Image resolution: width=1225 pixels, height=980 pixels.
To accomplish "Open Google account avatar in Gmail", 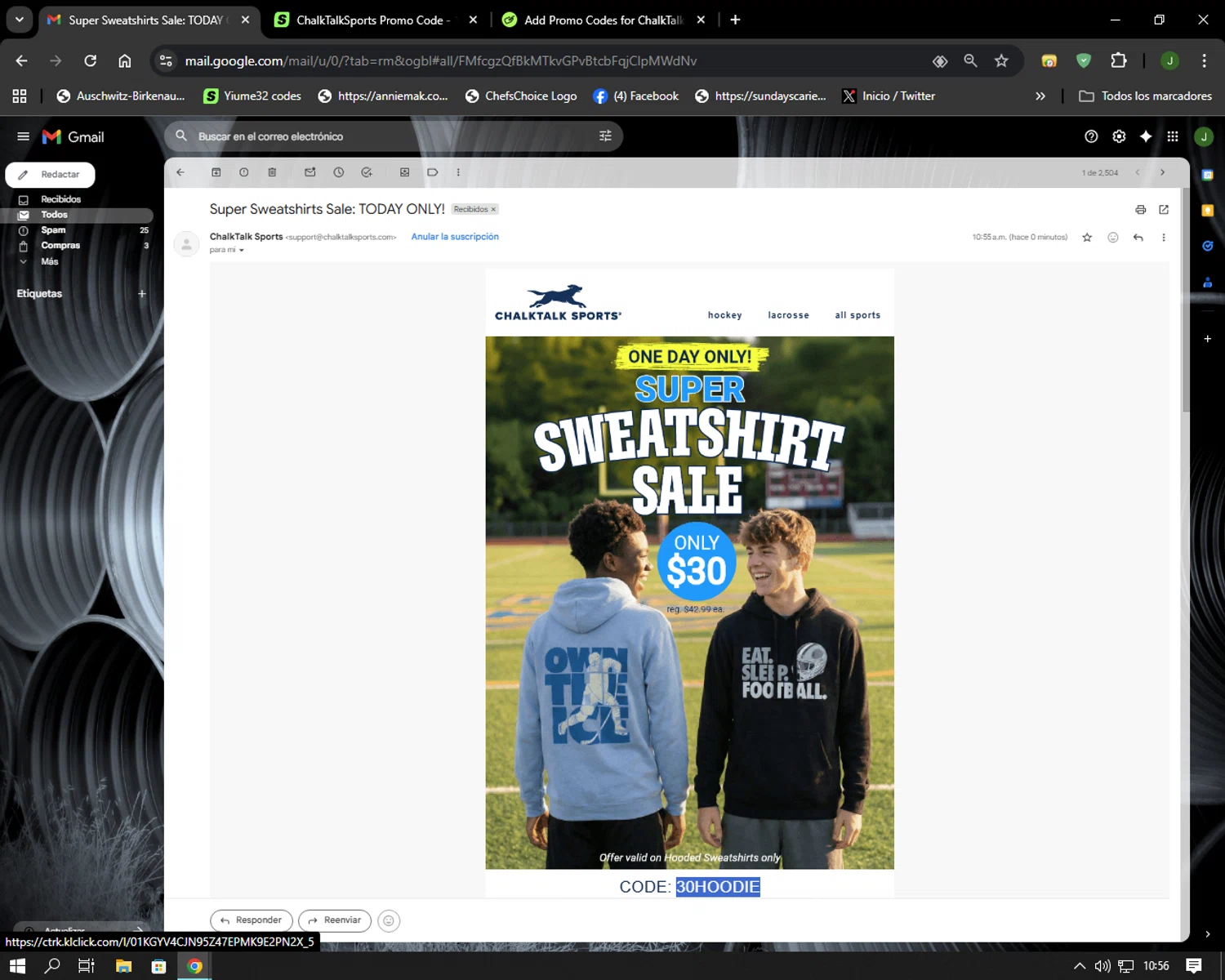I will (1204, 136).
